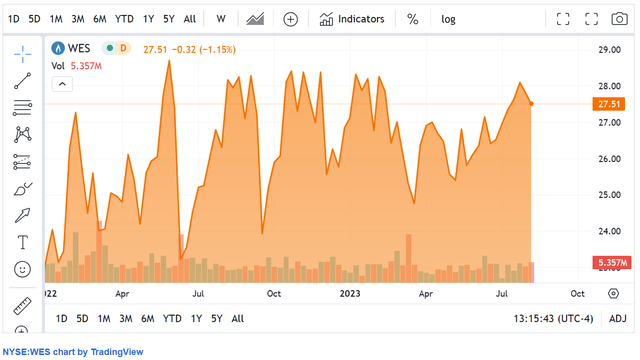Image resolution: width=640 pixels, height=360 pixels.
Task: Click the compare or add symbol button
Action: [291, 19]
